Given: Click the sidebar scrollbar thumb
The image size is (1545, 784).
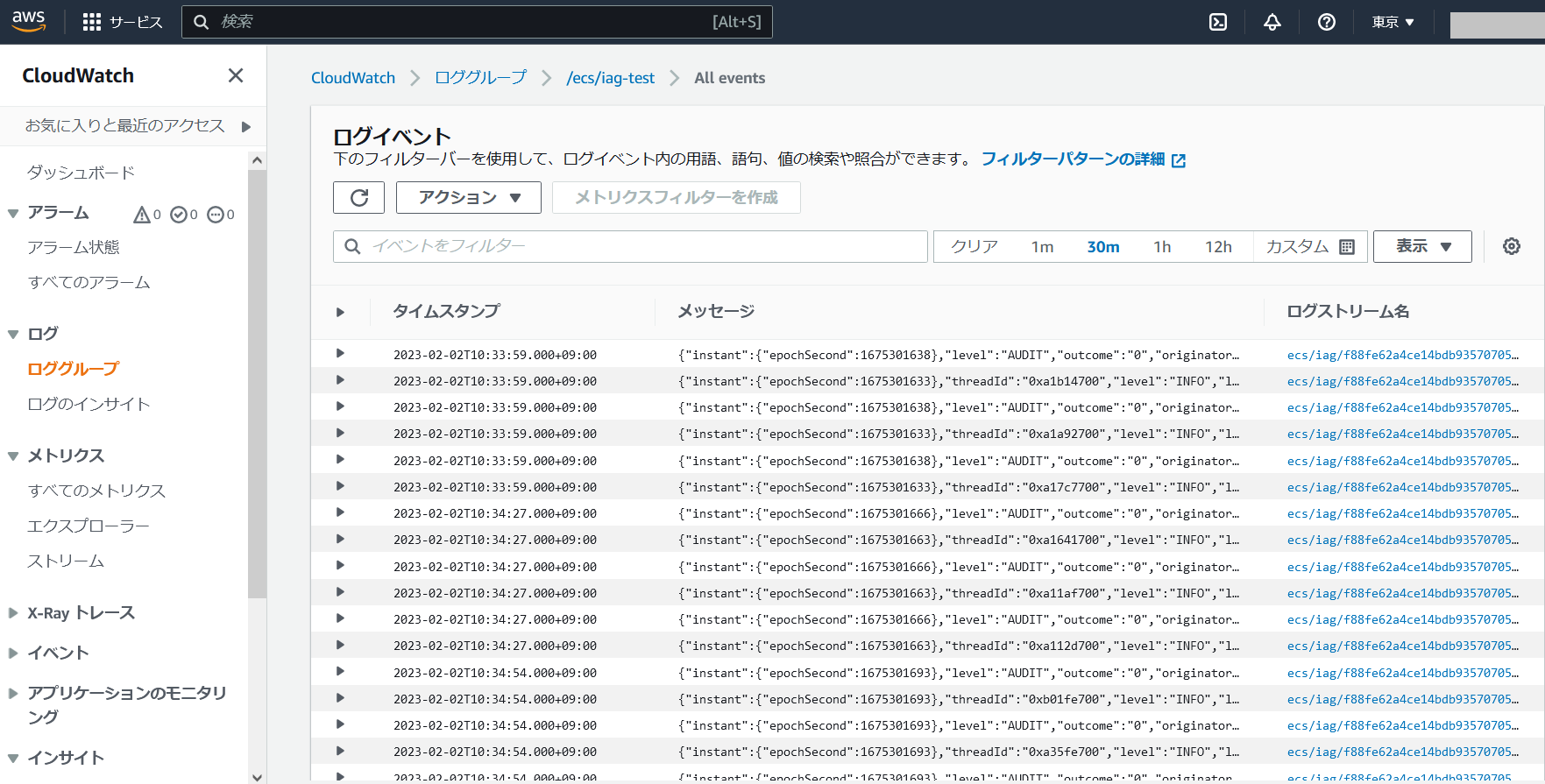Looking at the screenshot, I should tap(257, 383).
